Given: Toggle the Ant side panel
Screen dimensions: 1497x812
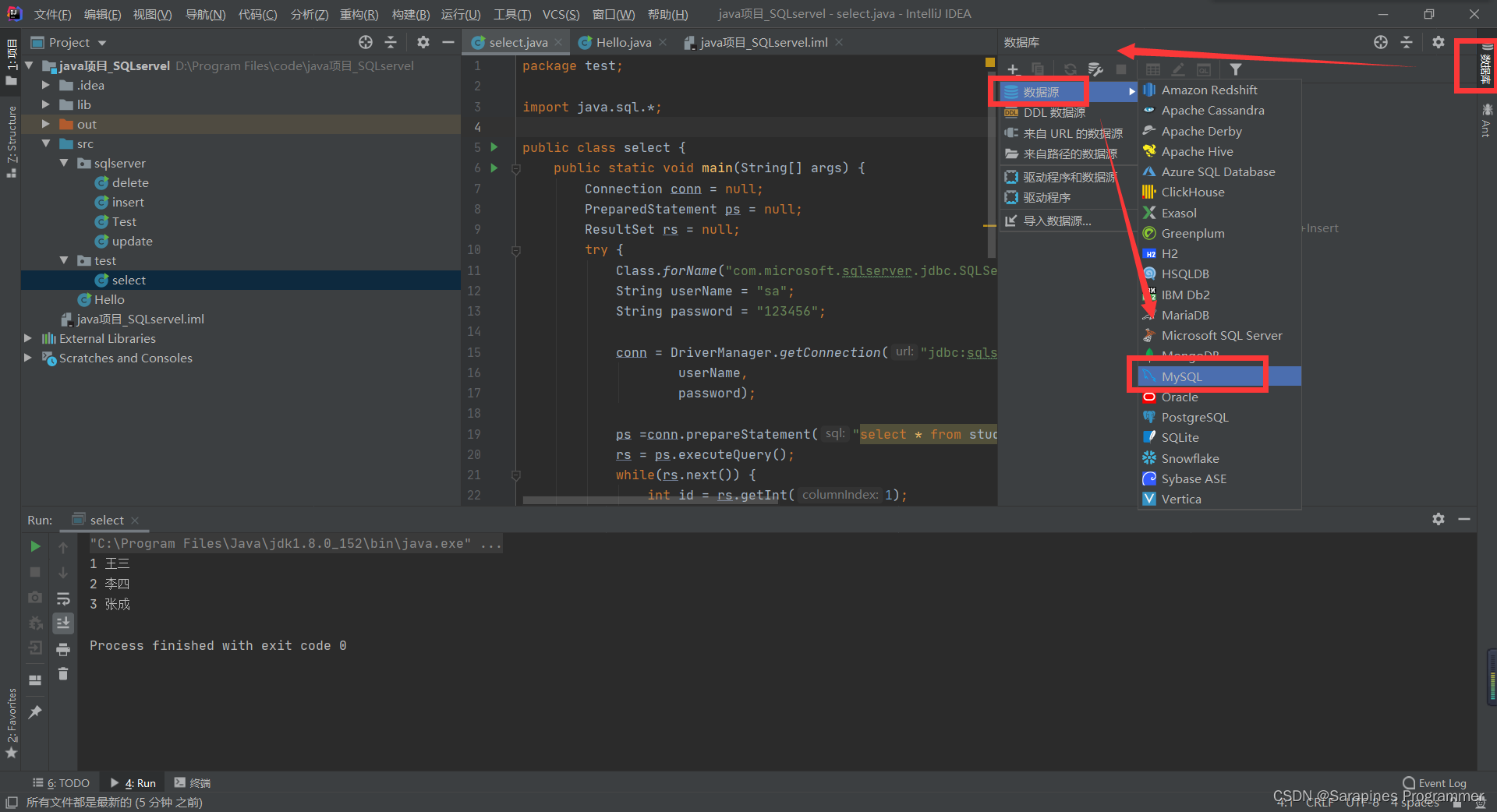Looking at the screenshot, I should tap(1486, 119).
